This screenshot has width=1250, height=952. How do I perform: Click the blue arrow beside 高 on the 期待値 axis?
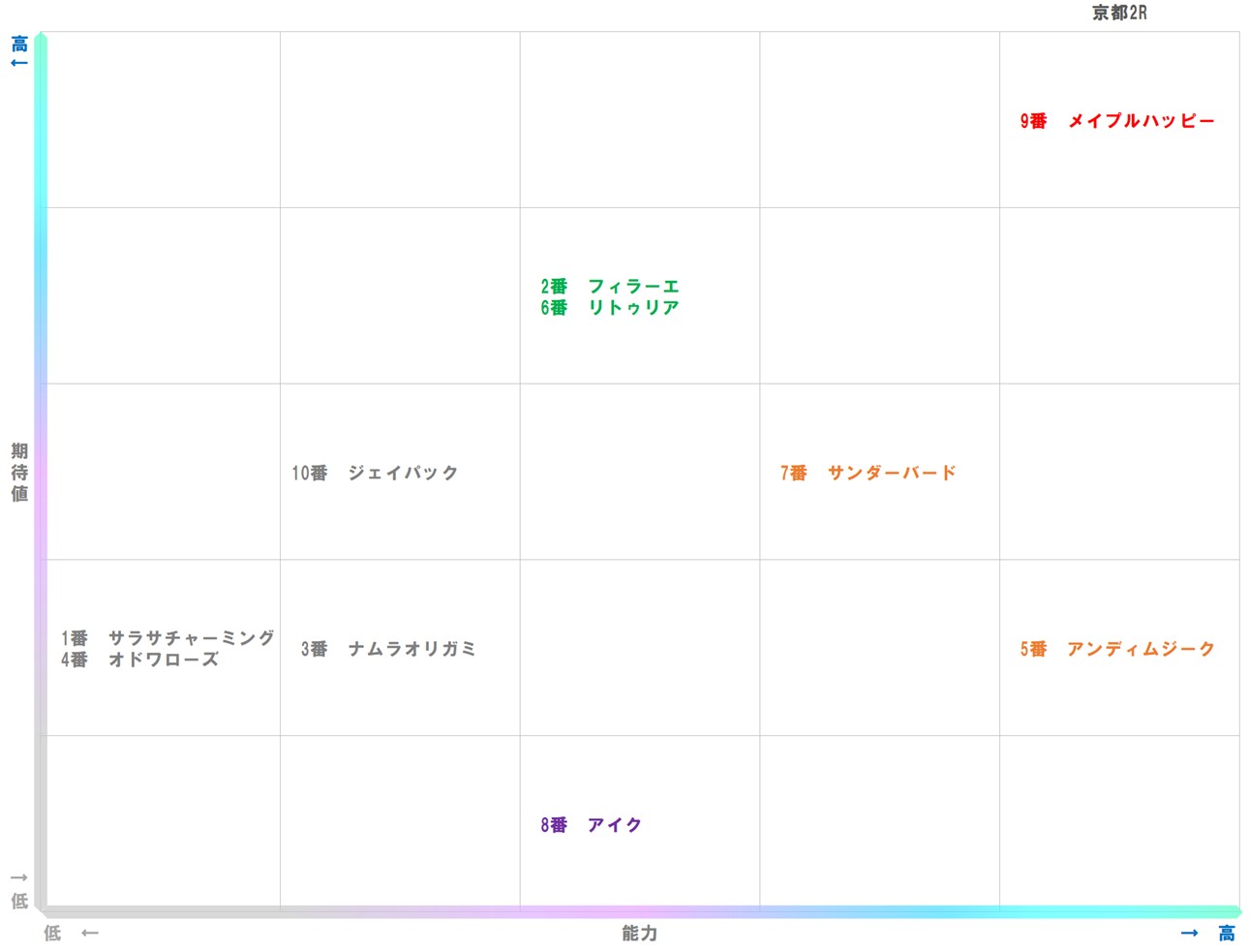[x=18, y=64]
